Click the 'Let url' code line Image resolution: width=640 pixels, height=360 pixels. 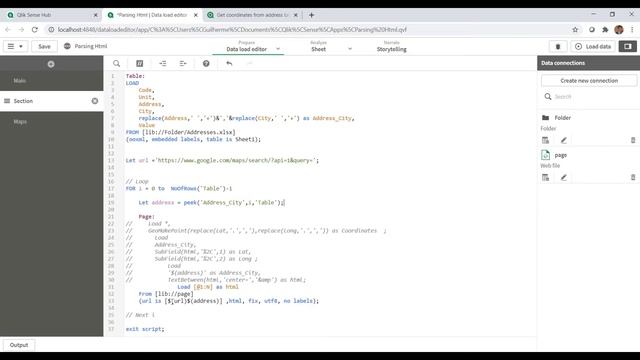[222, 160]
